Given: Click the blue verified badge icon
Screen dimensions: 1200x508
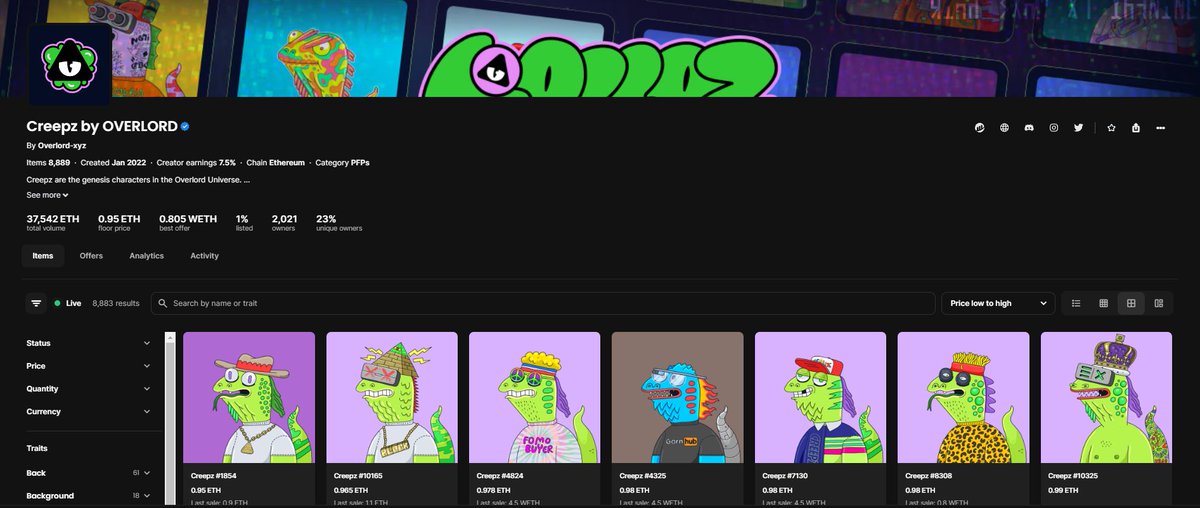Looking at the screenshot, I should (x=185, y=127).
